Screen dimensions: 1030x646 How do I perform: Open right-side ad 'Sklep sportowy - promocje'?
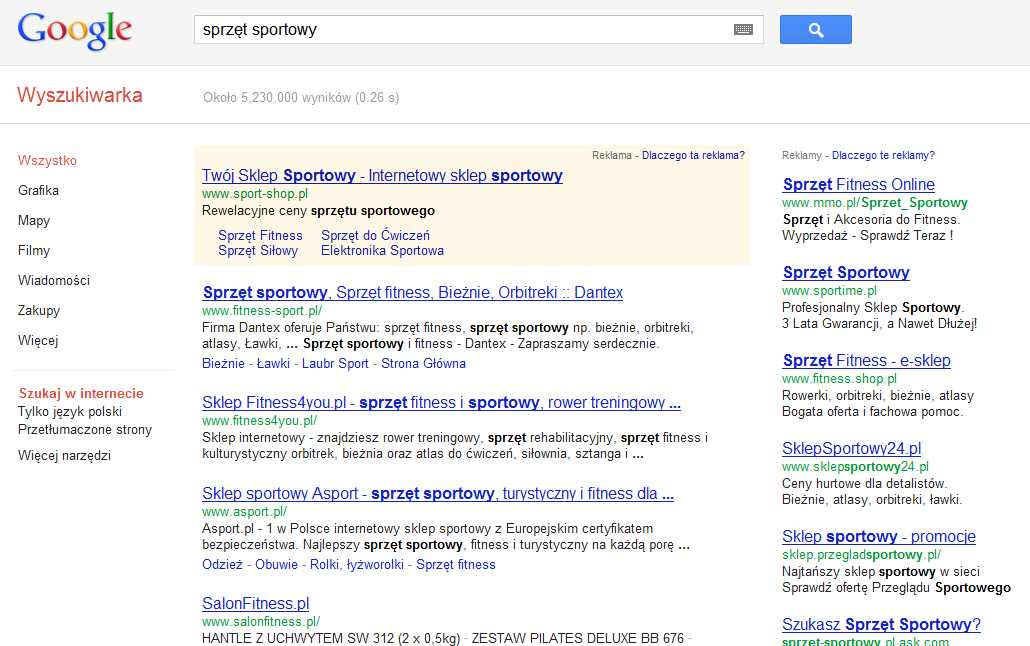point(879,536)
